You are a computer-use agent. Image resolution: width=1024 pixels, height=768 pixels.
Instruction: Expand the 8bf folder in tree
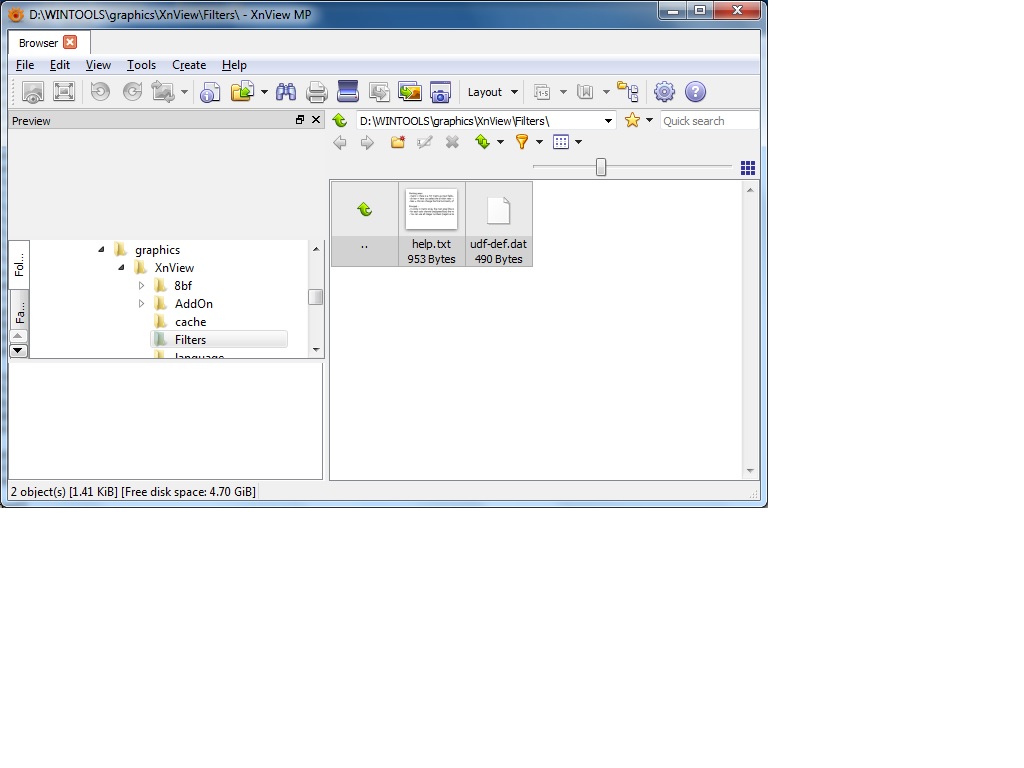pyautogui.click(x=141, y=285)
